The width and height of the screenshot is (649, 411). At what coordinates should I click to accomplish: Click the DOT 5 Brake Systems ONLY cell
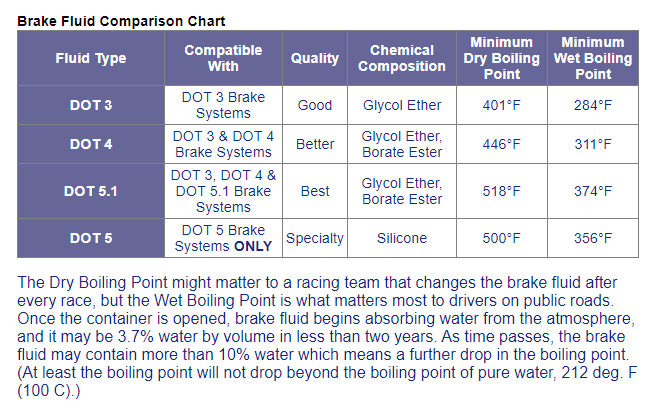pos(223,238)
